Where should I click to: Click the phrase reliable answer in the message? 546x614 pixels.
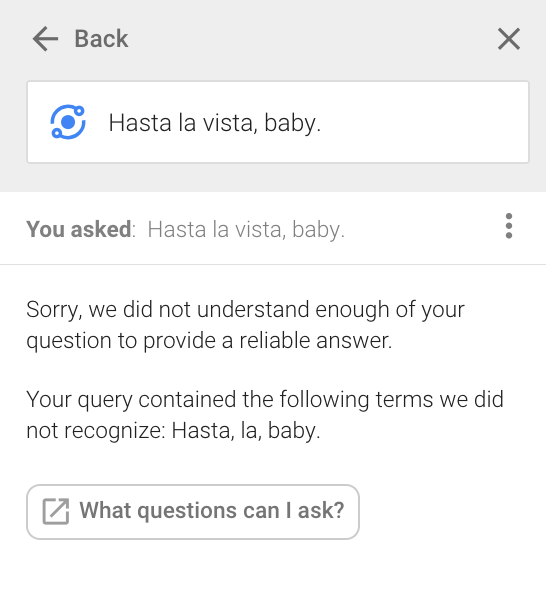pyautogui.click(x=315, y=340)
